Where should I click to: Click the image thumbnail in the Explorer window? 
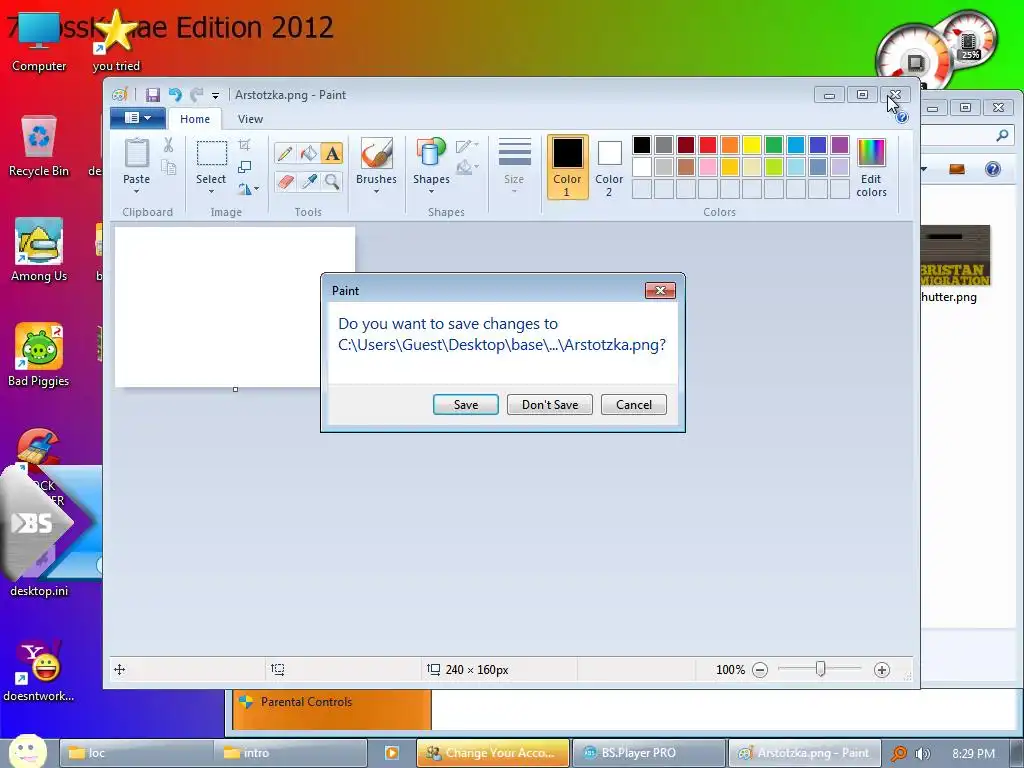tap(955, 255)
